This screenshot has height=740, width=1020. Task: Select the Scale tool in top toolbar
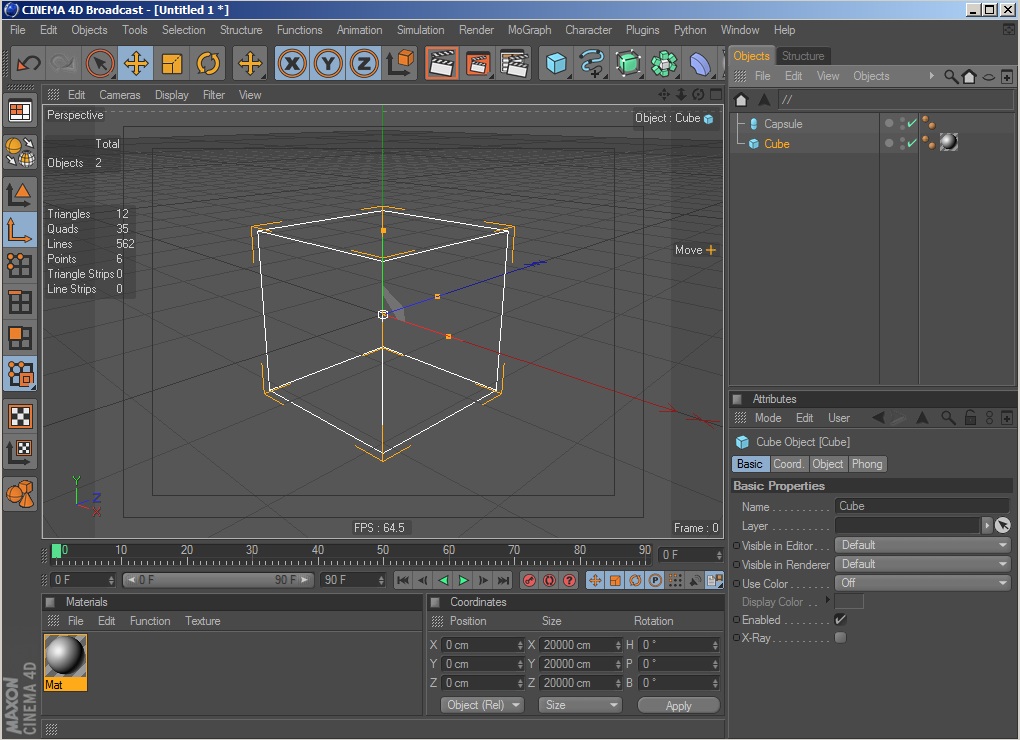(172, 64)
